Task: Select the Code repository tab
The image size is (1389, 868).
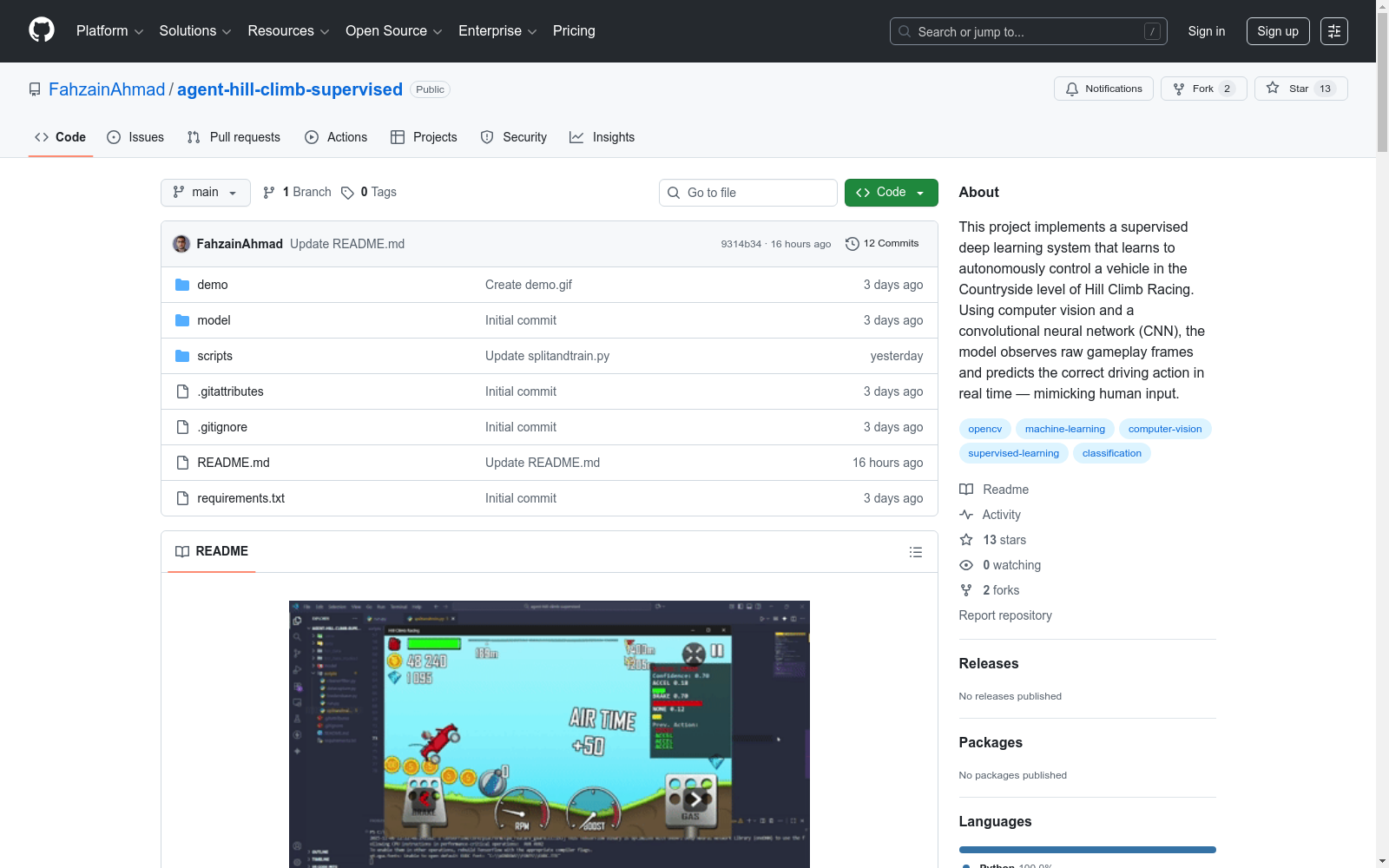Action: pos(61,137)
